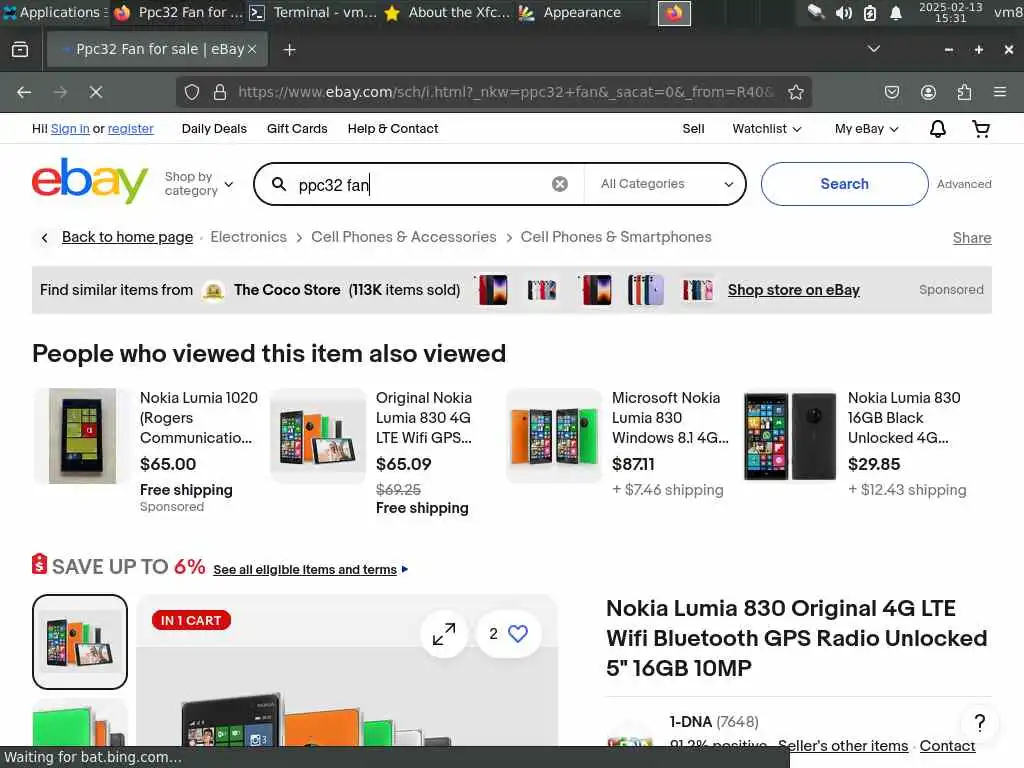Click the Sell link
1024x768 pixels.
point(694,129)
